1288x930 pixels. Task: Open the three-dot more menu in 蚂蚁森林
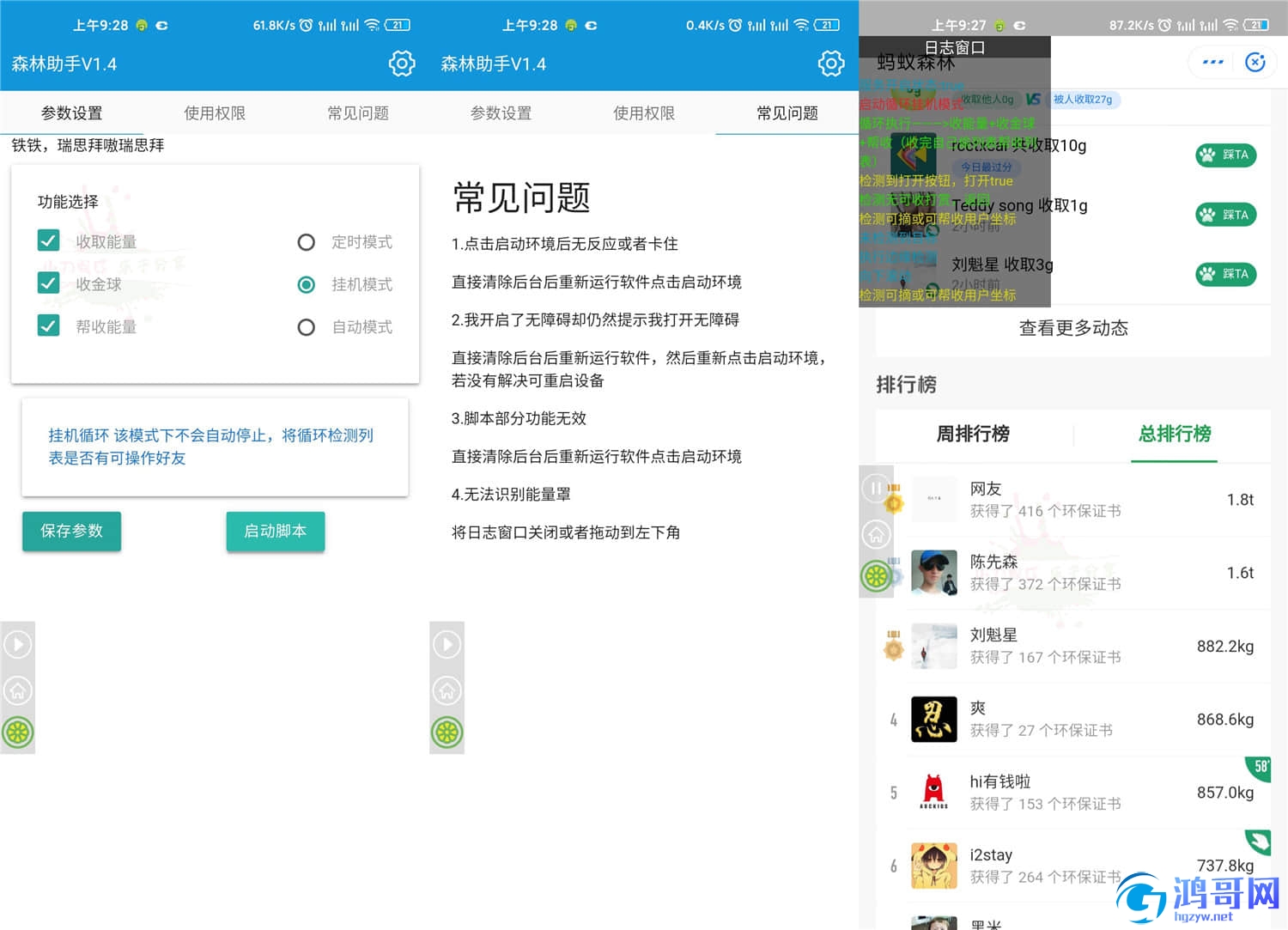pyautogui.click(x=1212, y=62)
